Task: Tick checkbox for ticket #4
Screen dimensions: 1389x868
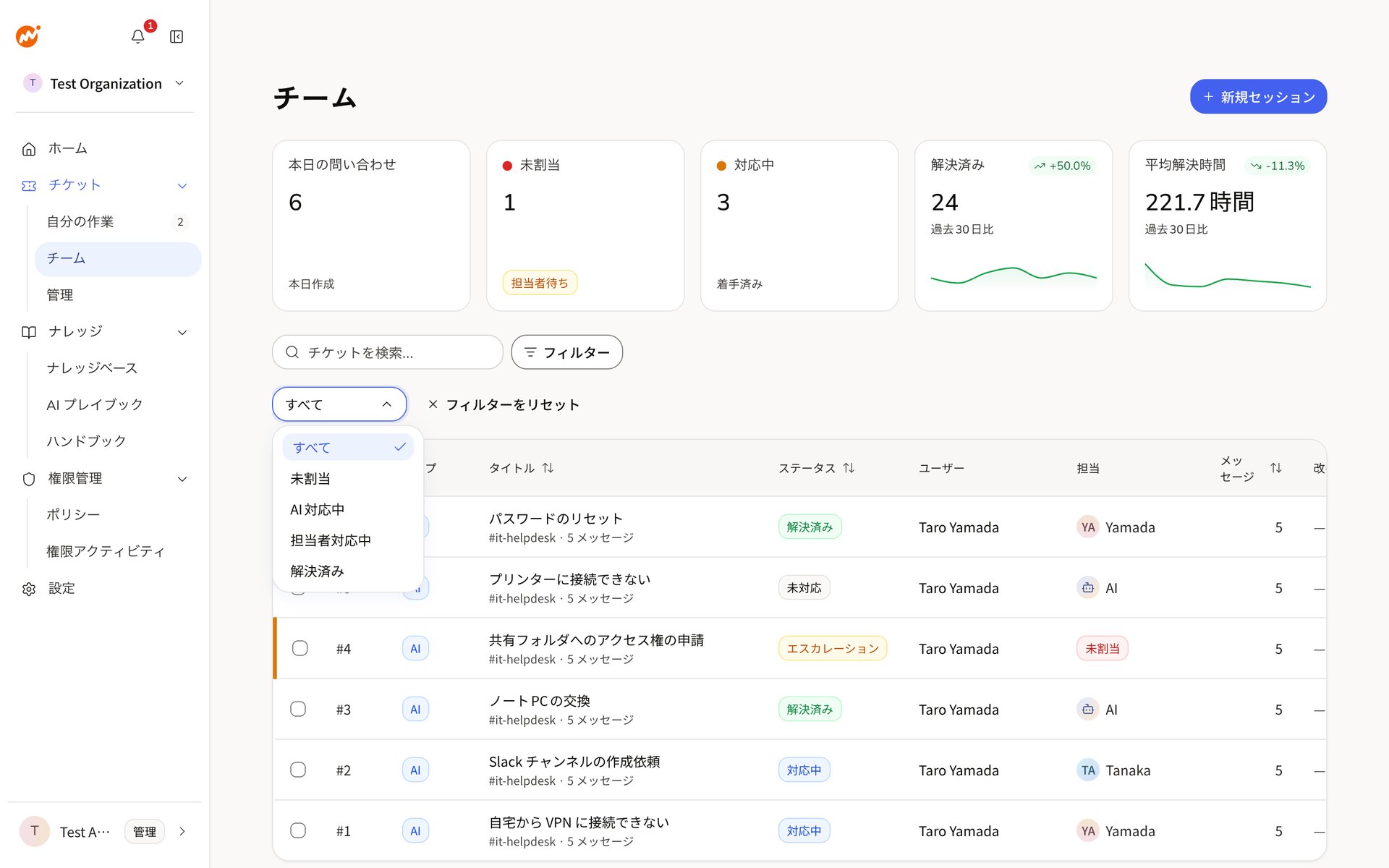Action: pyautogui.click(x=300, y=648)
